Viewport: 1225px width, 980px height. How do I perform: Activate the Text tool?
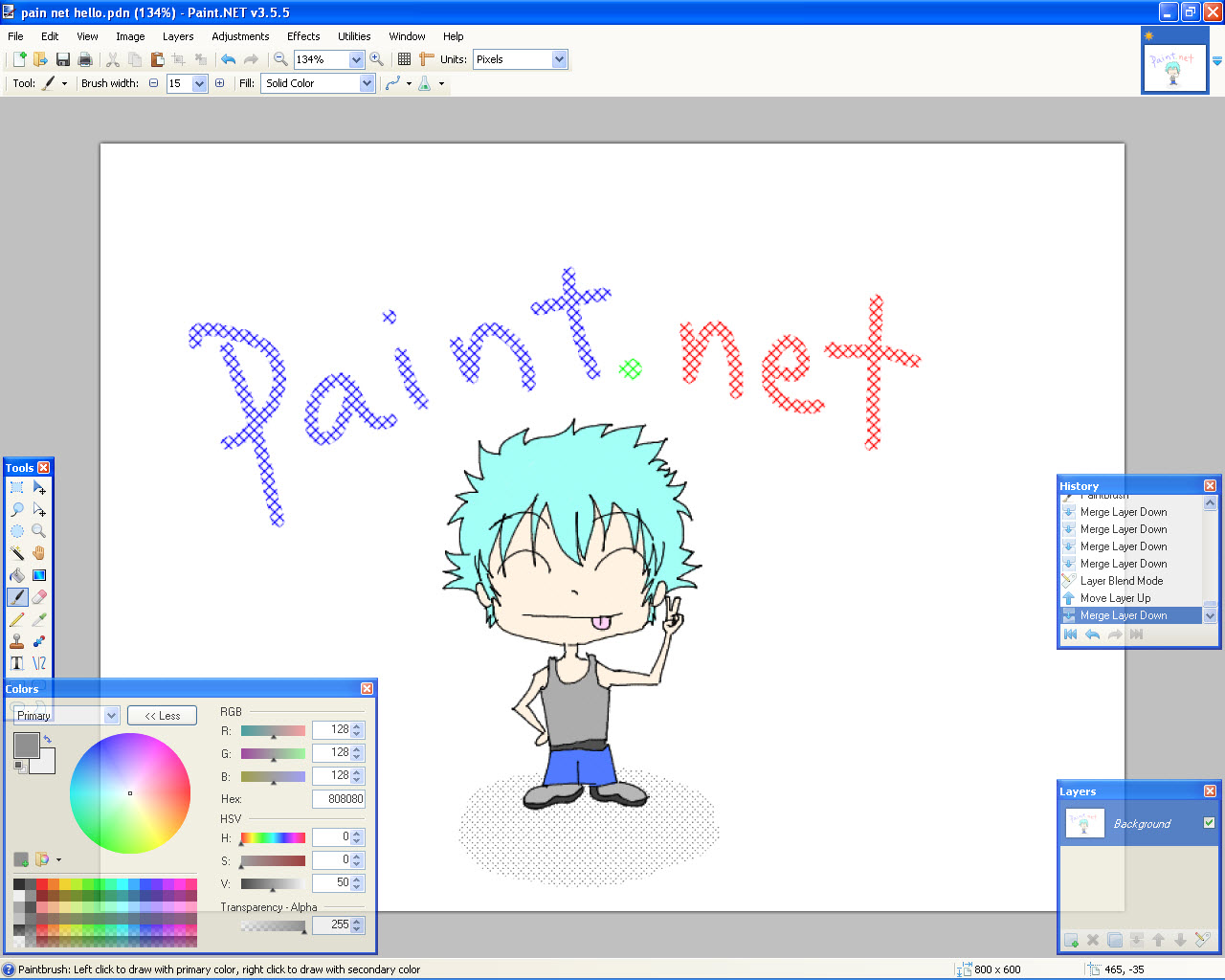click(16, 662)
